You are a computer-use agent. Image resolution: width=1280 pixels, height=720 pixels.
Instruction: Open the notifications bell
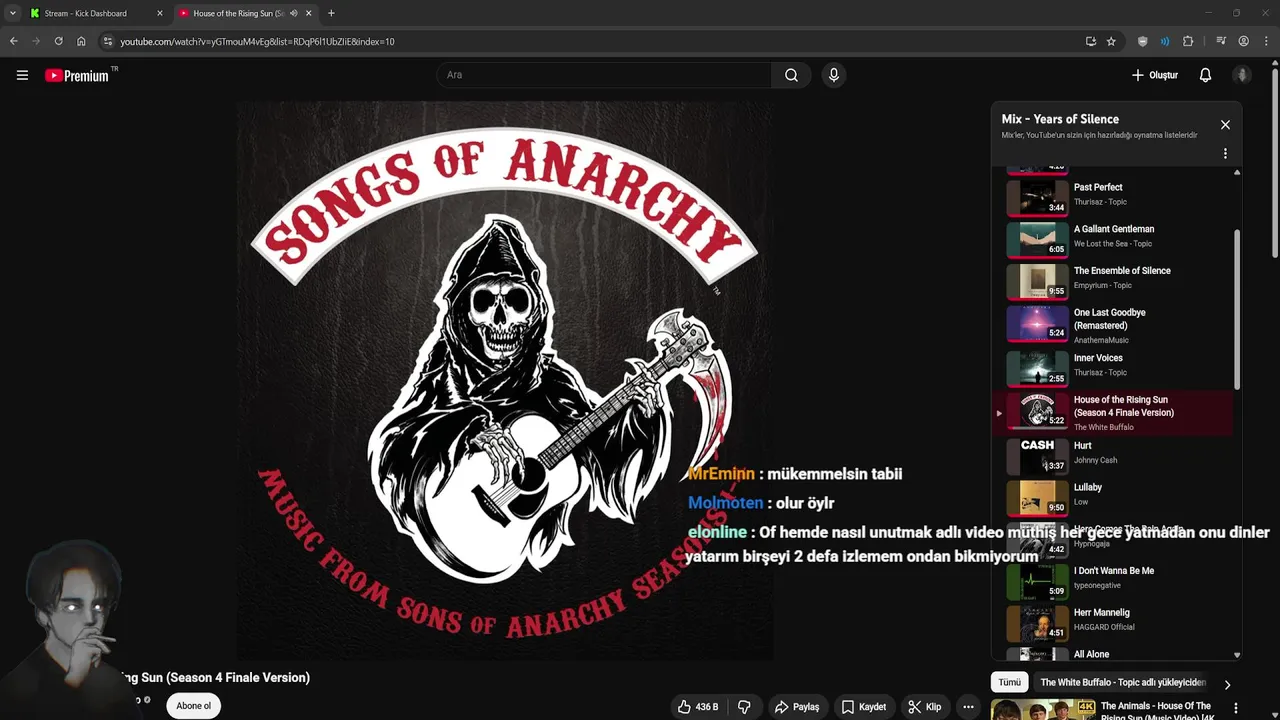[1205, 75]
